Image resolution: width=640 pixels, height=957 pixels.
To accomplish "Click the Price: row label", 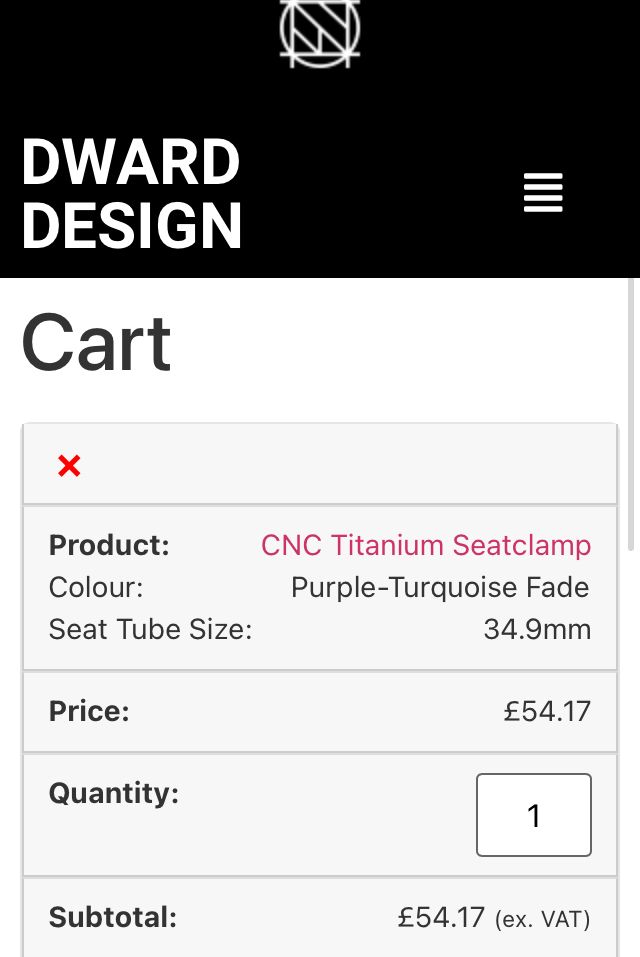I will [89, 711].
